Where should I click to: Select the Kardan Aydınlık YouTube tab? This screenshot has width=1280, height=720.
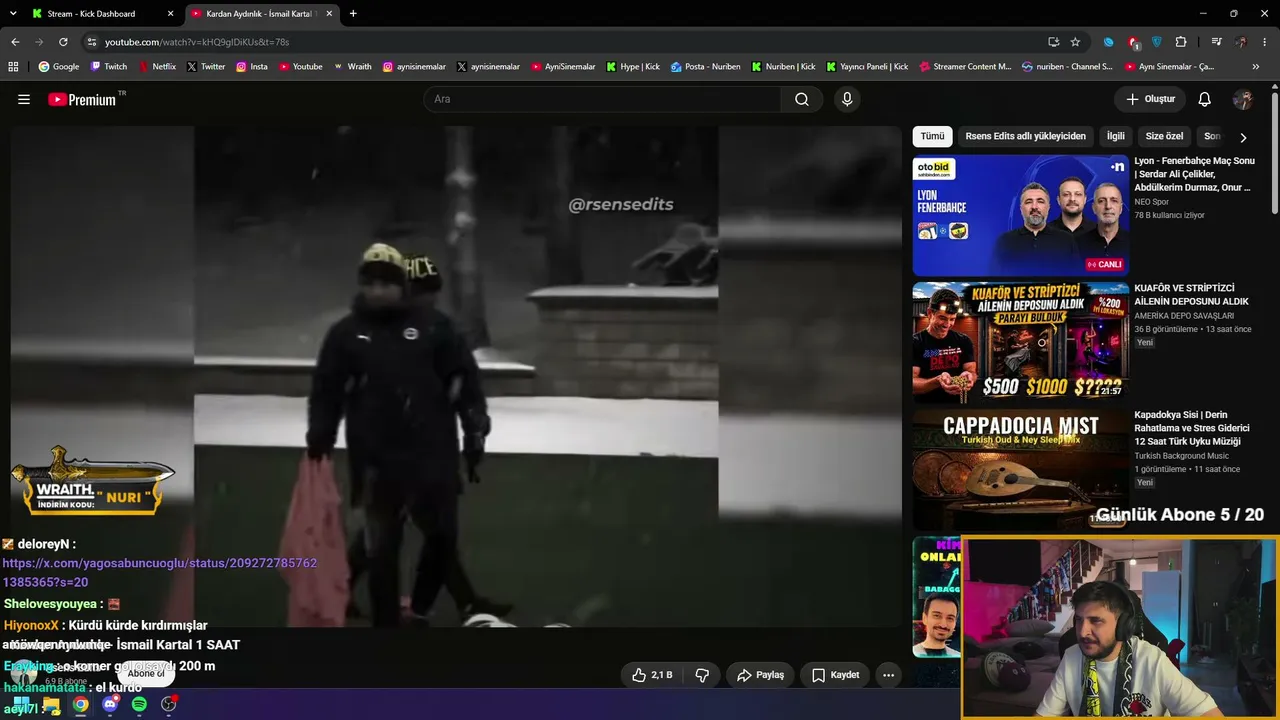262,14
